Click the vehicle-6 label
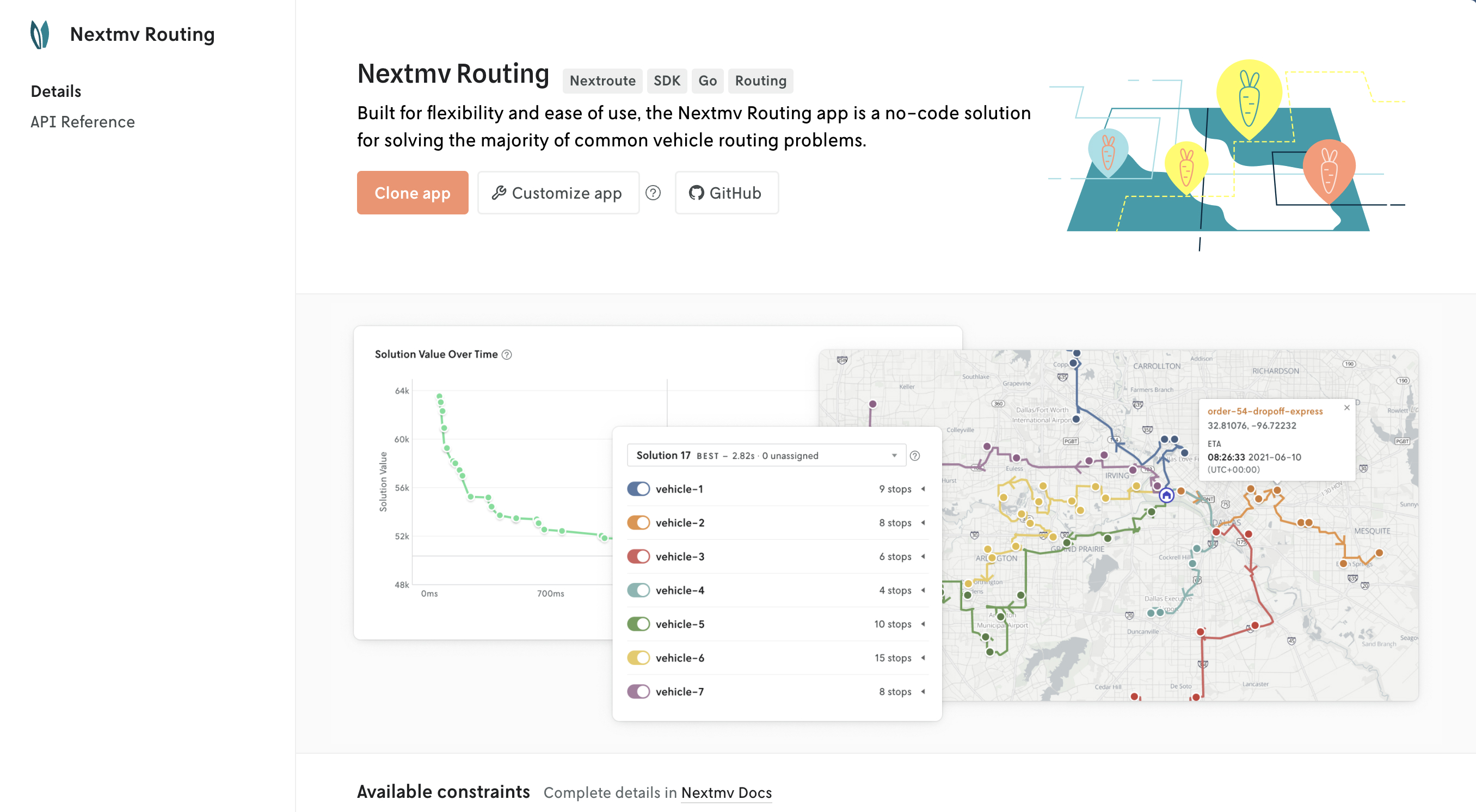The image size is (1476, 812). coord(680,658)
